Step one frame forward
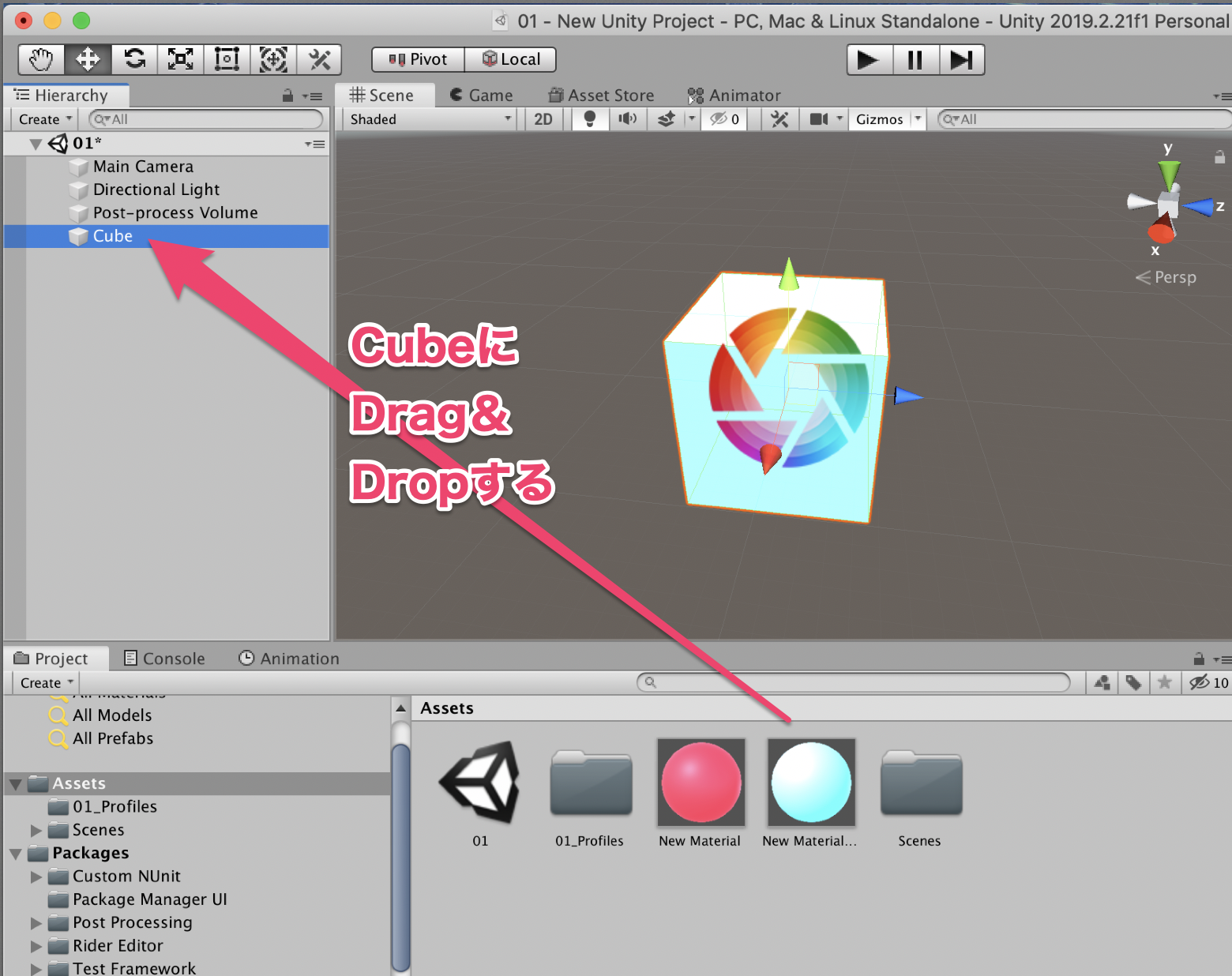This screenshot has height=976, width=1232. click(961, 60)
